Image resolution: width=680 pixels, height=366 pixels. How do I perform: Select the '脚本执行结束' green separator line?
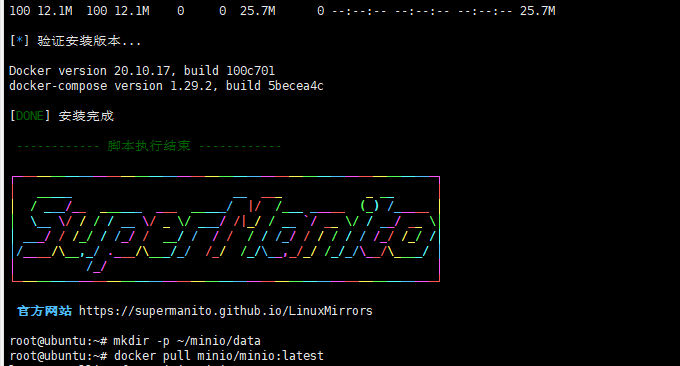point(149,146)
